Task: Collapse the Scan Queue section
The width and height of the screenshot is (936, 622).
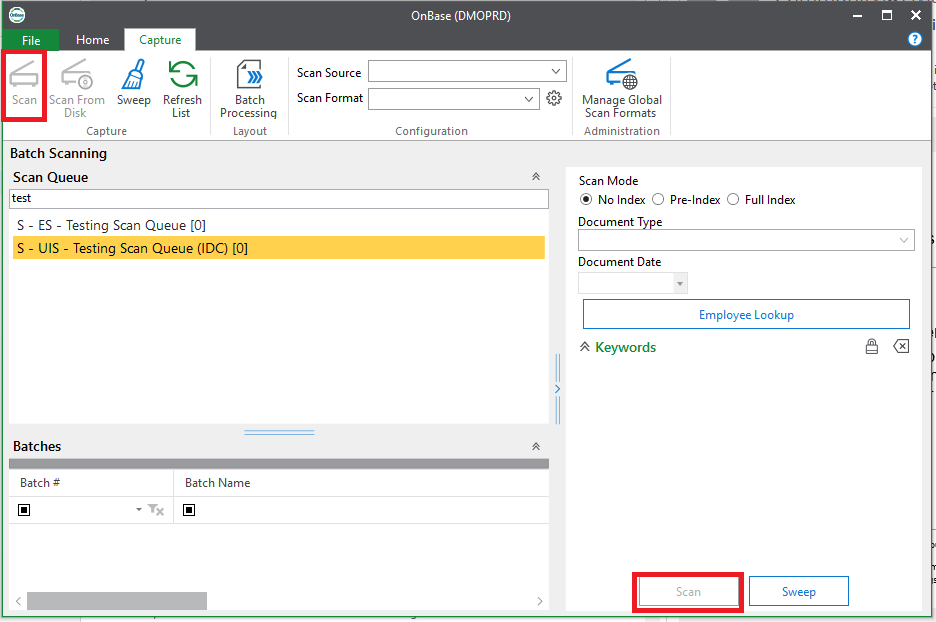Action: coord(536,177)
